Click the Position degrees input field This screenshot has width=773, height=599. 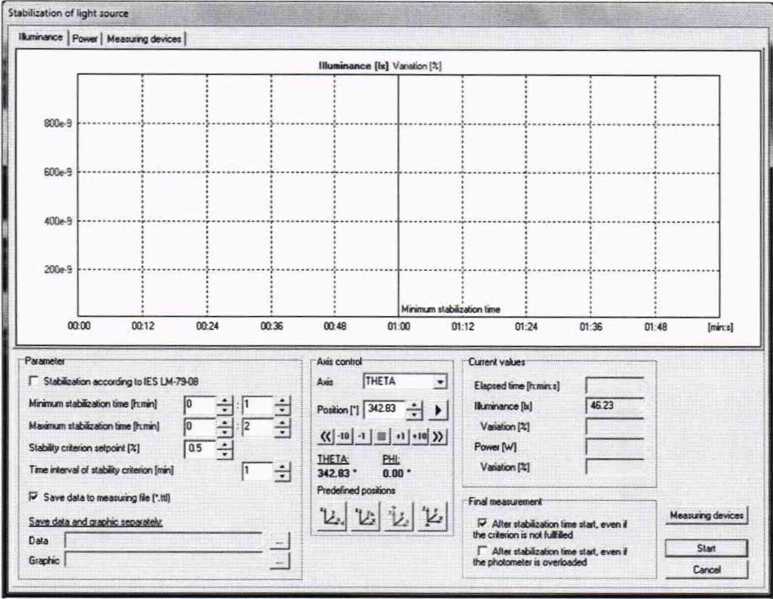pos(384,410)
